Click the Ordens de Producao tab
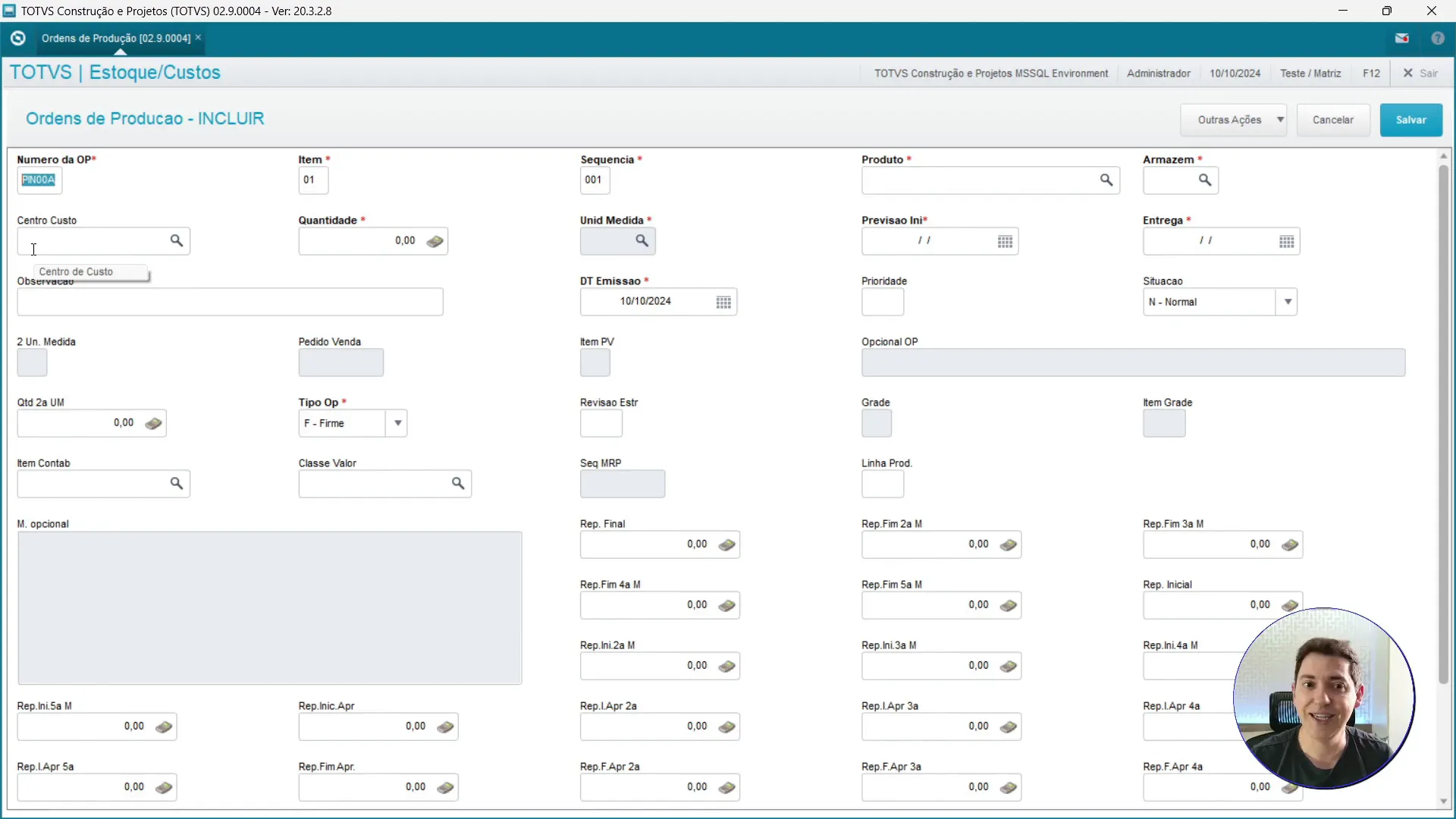 (115, 38)
